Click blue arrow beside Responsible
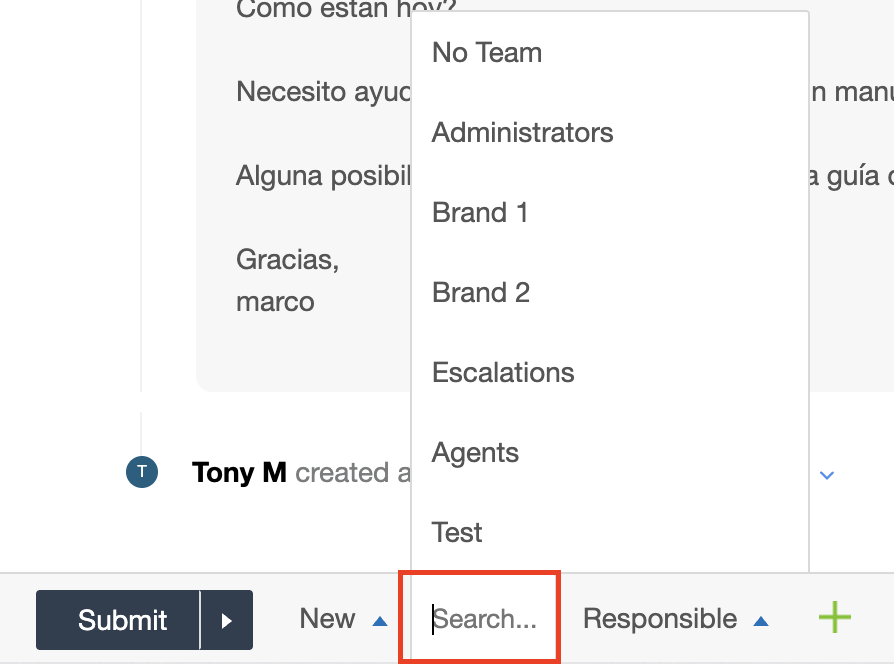894x664 pixels. (761, 621)
